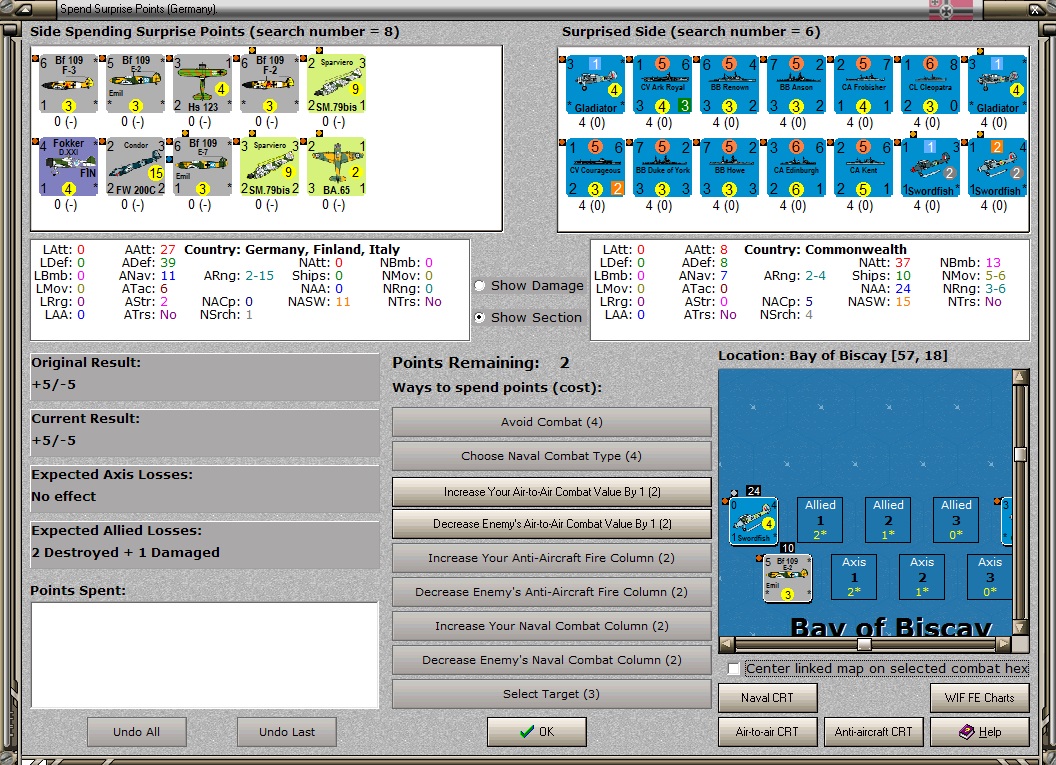Click the CV Ark Royal carrier counter
Viewport: 1056px width, 765px height.
(663, 84)
